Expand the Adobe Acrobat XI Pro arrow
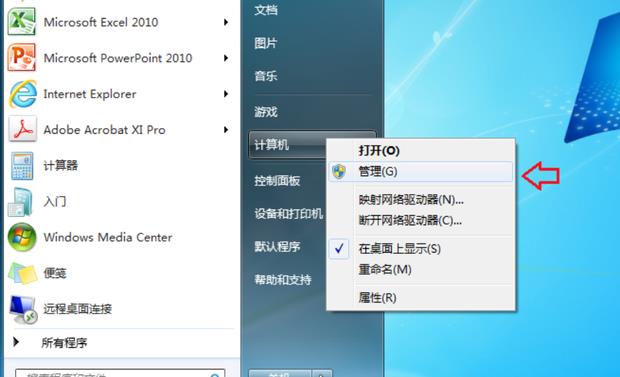This screenshot has width=620, height=377. pos(226,130)
